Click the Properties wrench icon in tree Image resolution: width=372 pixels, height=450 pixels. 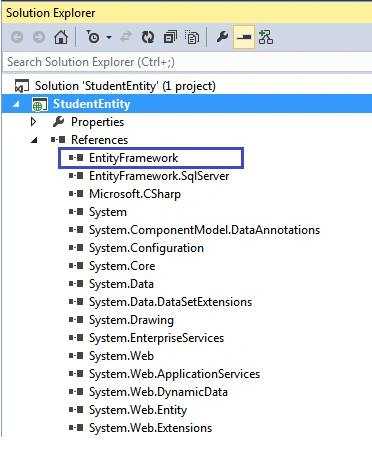coord(58,122)
